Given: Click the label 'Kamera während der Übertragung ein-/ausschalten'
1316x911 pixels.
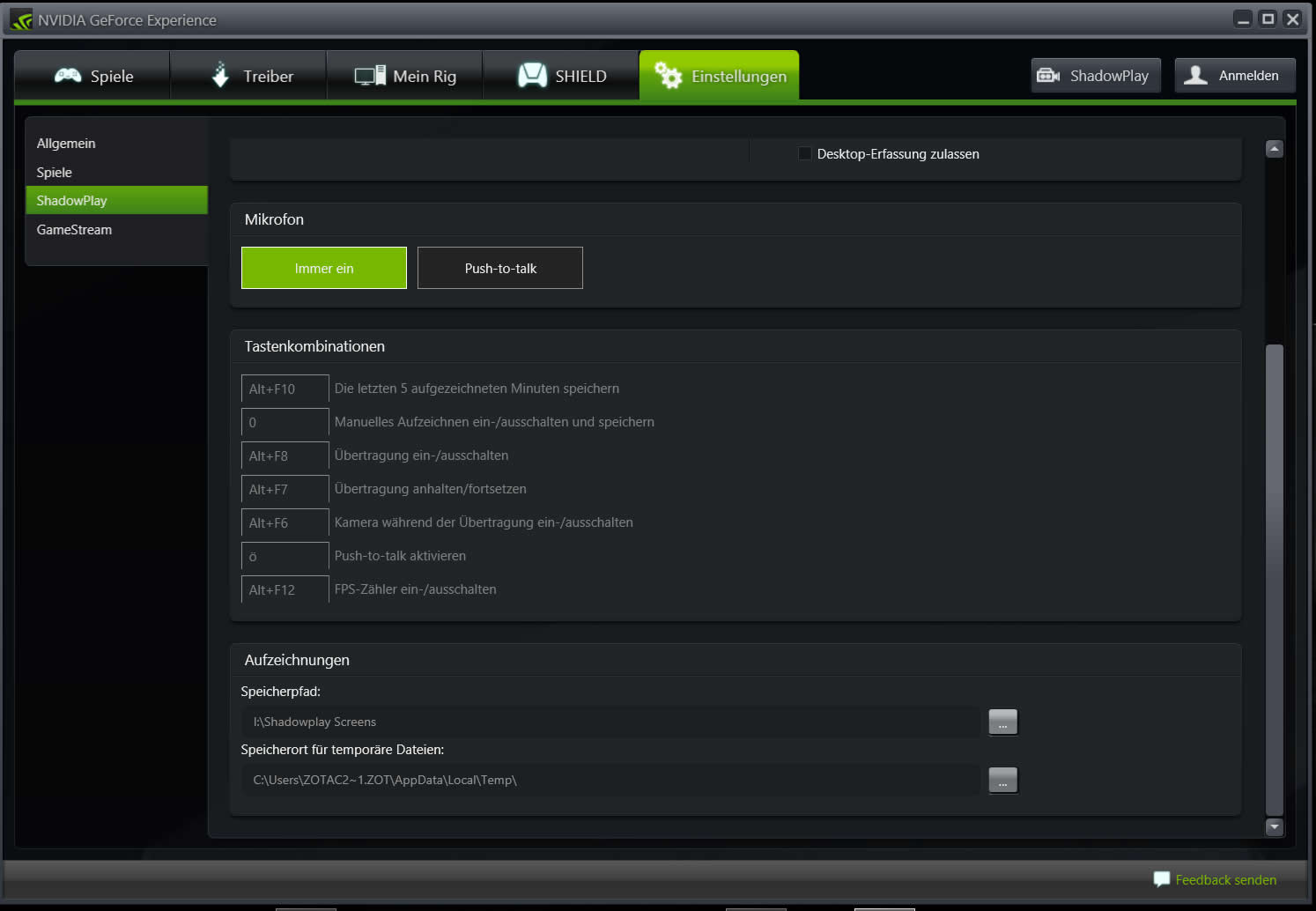Looking at the screenshot, I should (484, 522).
